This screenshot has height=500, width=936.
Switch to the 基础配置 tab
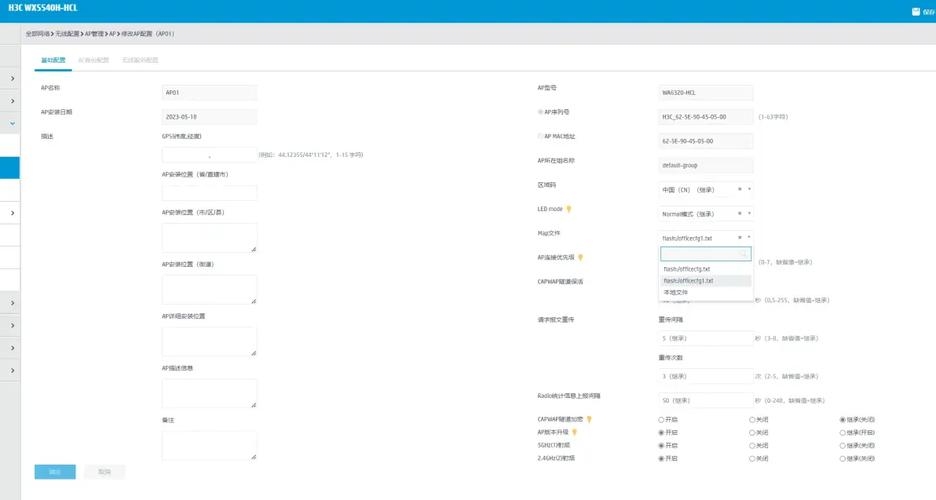tap(53, 60)
